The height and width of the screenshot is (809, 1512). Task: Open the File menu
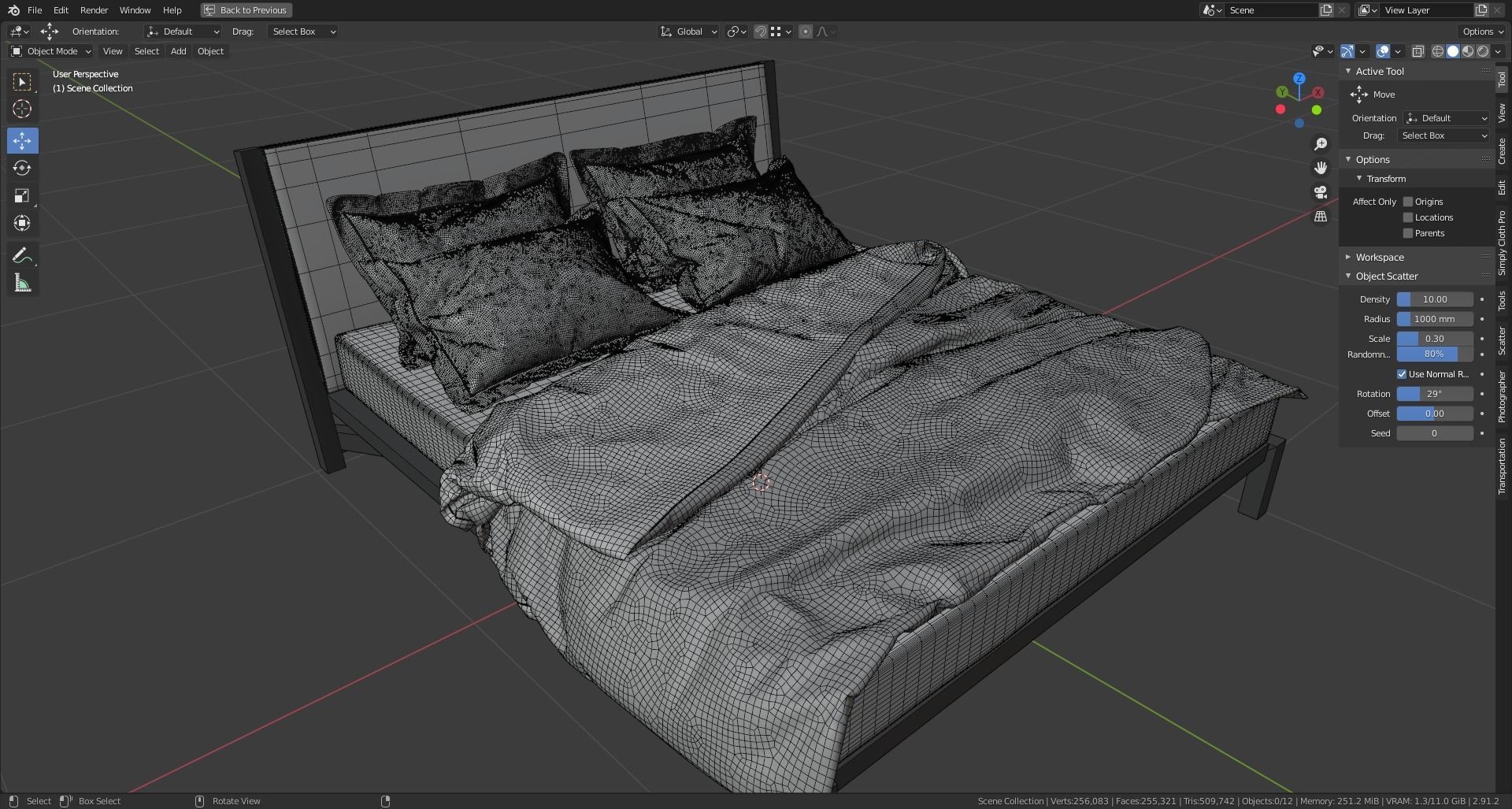tap(35, 10)
